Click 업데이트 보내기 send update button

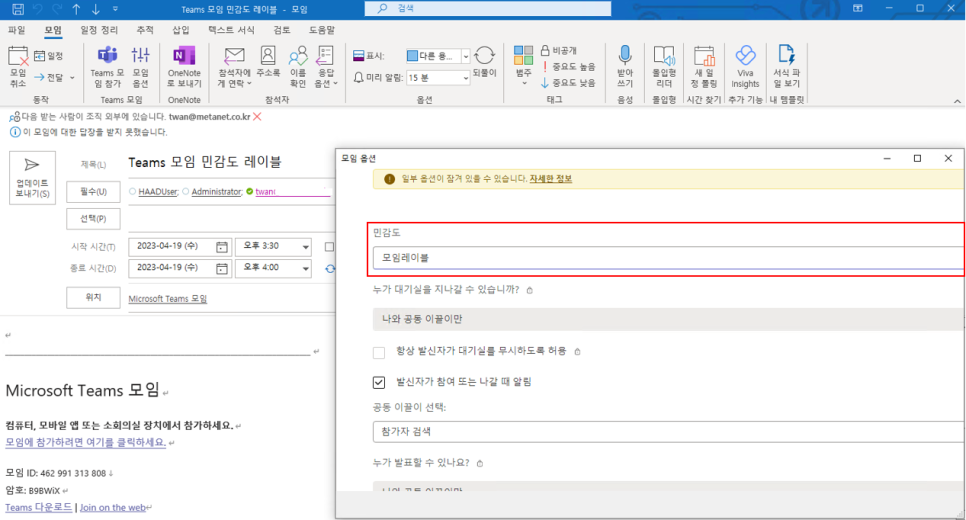tap(32, 177)
